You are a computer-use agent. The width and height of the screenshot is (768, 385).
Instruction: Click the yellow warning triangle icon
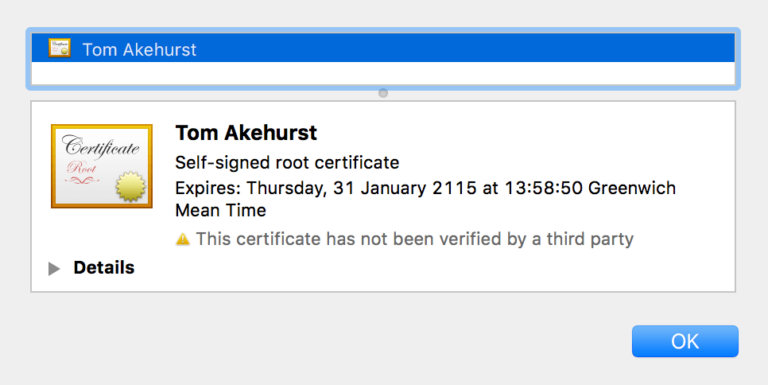pyautogui.click(x=183, y=239)
